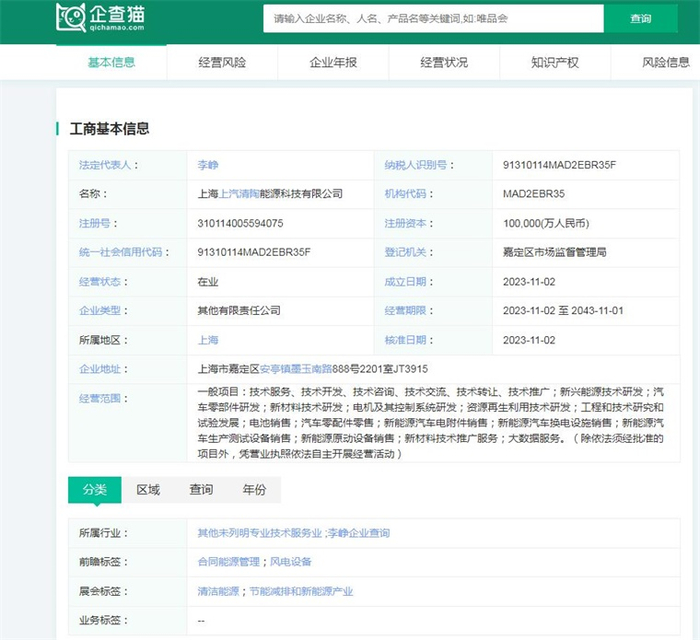
Task: Click the company search input field
Action: 433,18
